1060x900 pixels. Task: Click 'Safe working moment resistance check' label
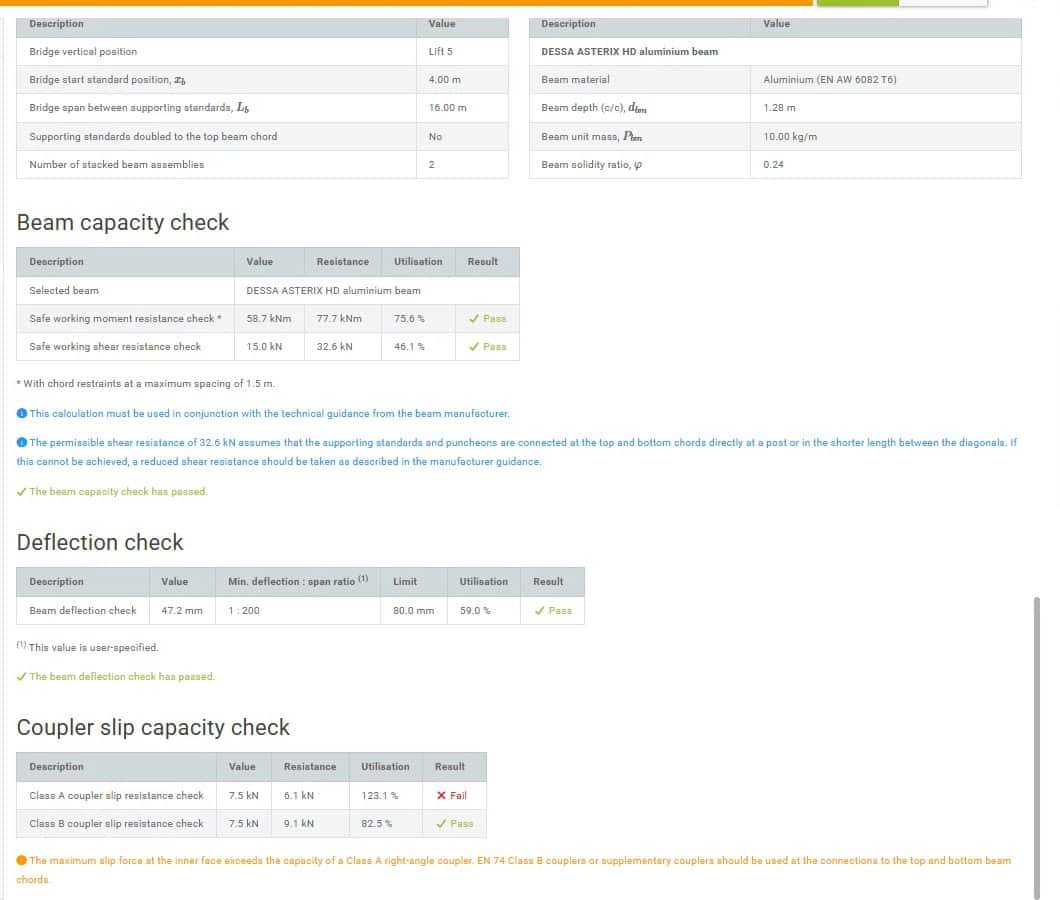coord(125,318)
